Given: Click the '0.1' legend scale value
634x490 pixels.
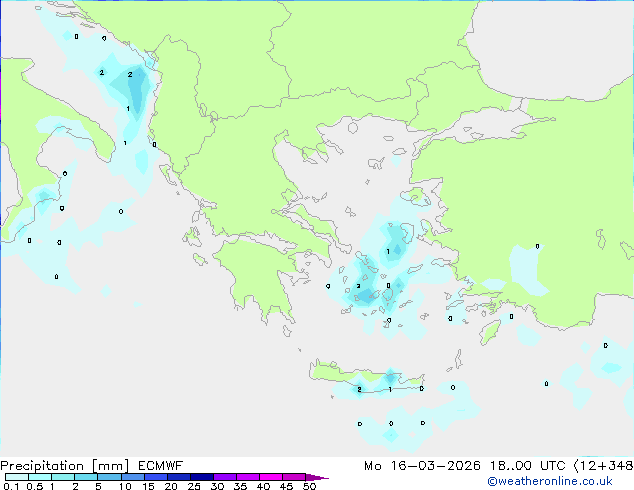Looking at the screenshot, I should pos(11,486).
